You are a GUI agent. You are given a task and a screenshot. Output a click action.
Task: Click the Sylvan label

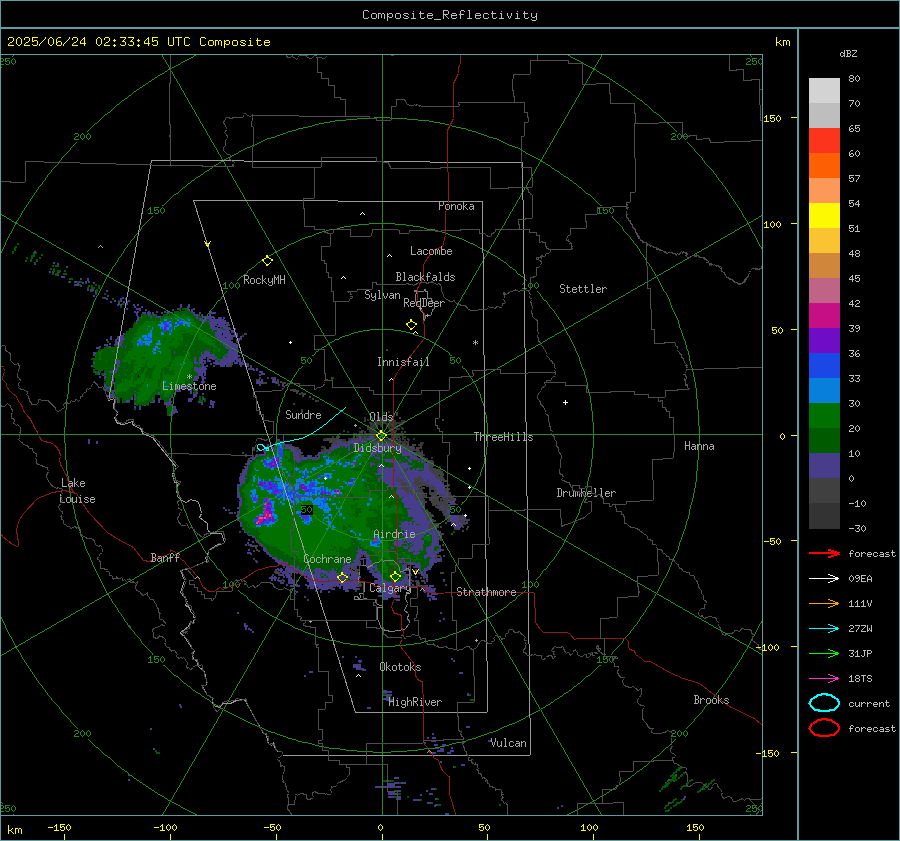(382, 295)
